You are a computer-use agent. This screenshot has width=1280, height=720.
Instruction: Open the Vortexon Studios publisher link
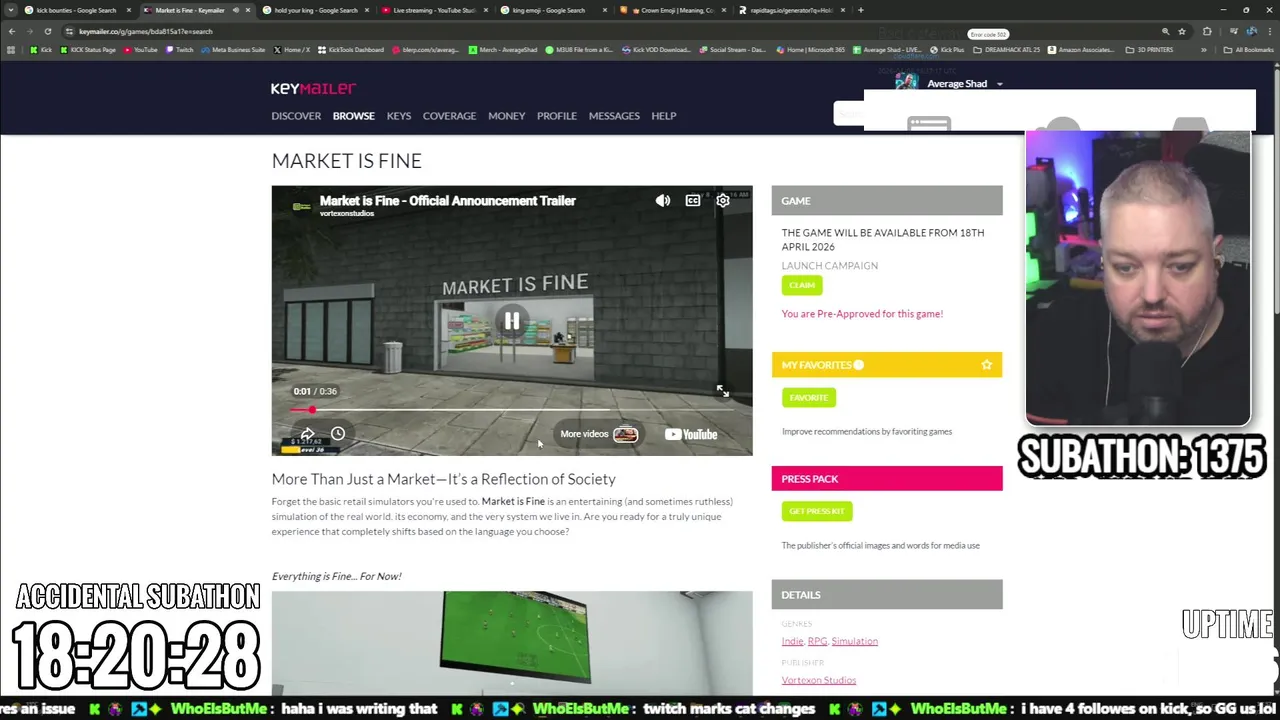(x=818, y=680)
